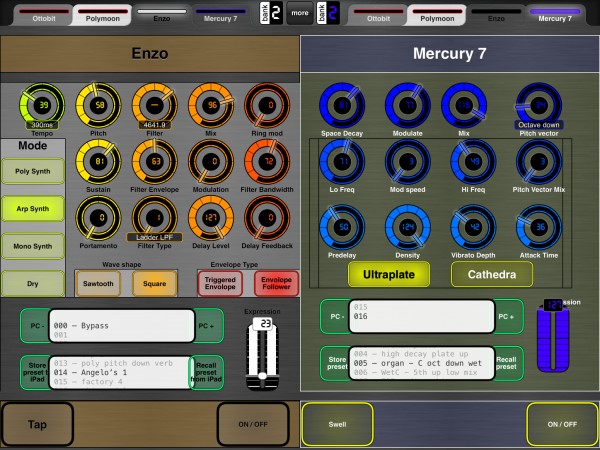The height and width of the screenshot is (450, 600).
Task: Toggle the Enzo ON / OFF footswitch
Action: pos(253,424)
